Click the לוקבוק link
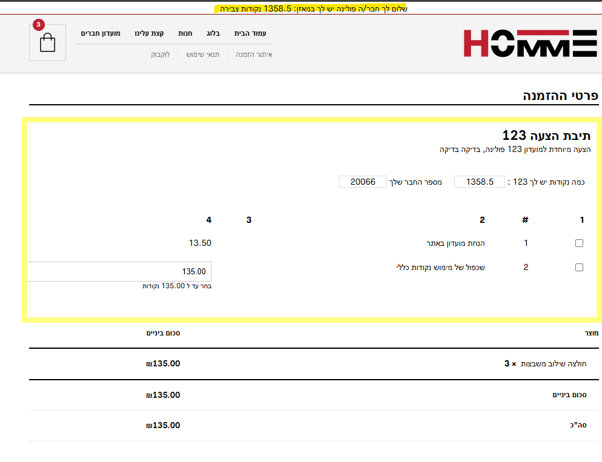This screenshot has height=462, width=602. tap(160, 55)
